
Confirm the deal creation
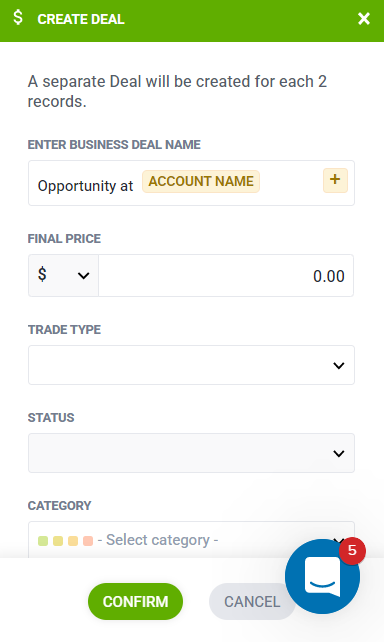click(x=136, y=601)
